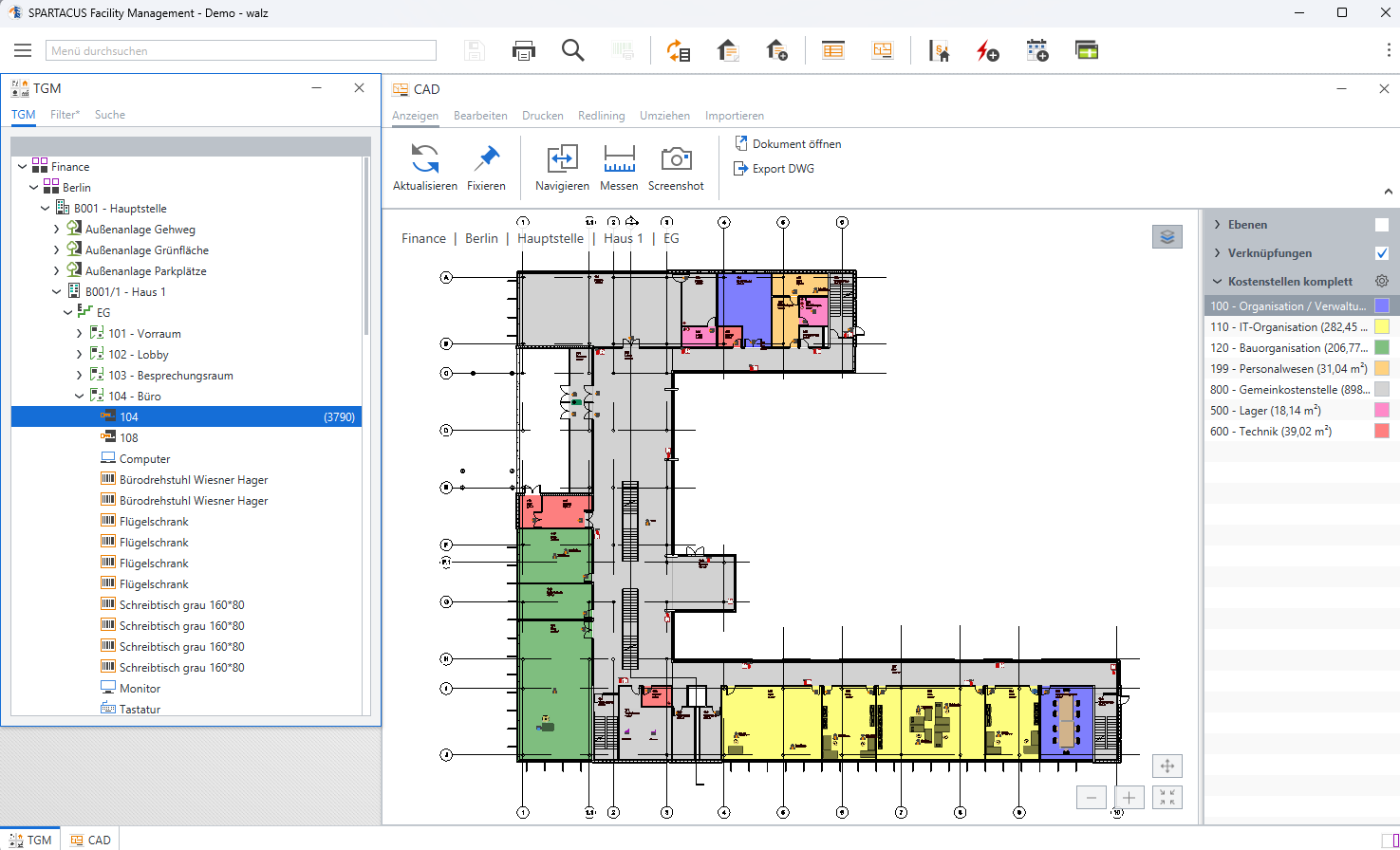Expand the 102 - Lobby tree node
This screenshot has height=850, width=1400.
[80, 355]
